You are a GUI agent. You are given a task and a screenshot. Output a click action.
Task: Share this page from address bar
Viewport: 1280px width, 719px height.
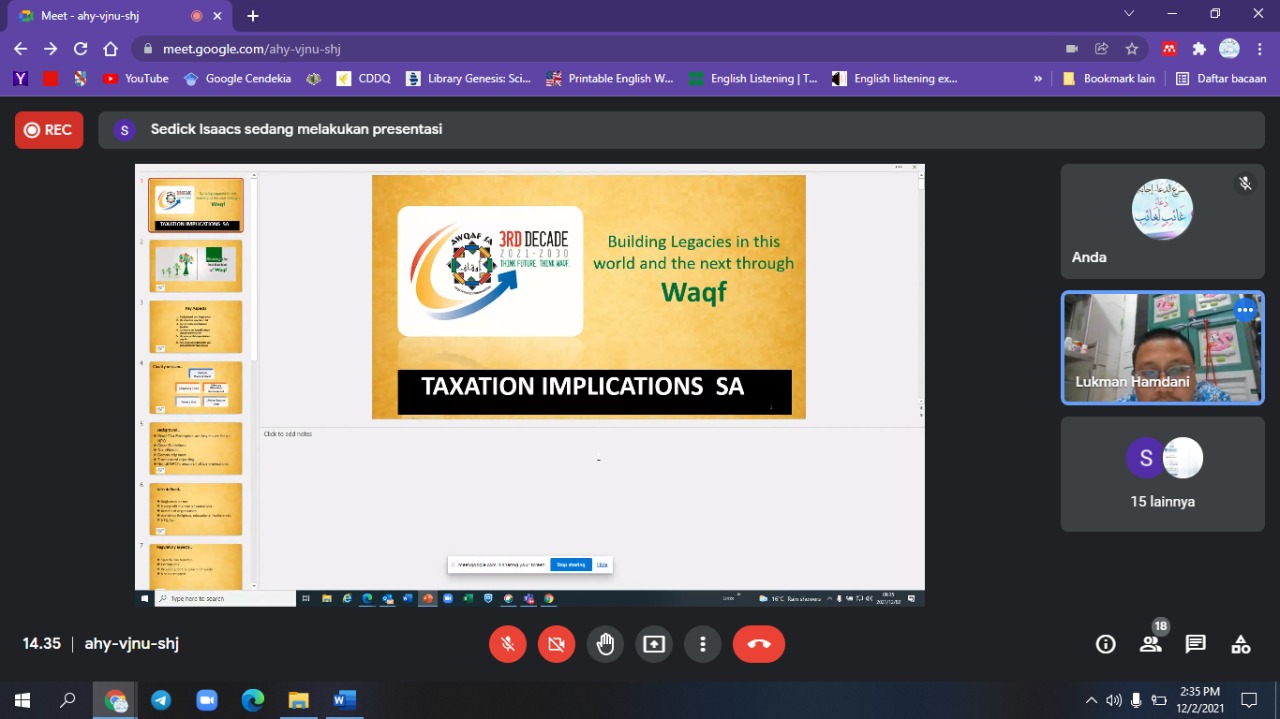click(x=1102, y=49)
